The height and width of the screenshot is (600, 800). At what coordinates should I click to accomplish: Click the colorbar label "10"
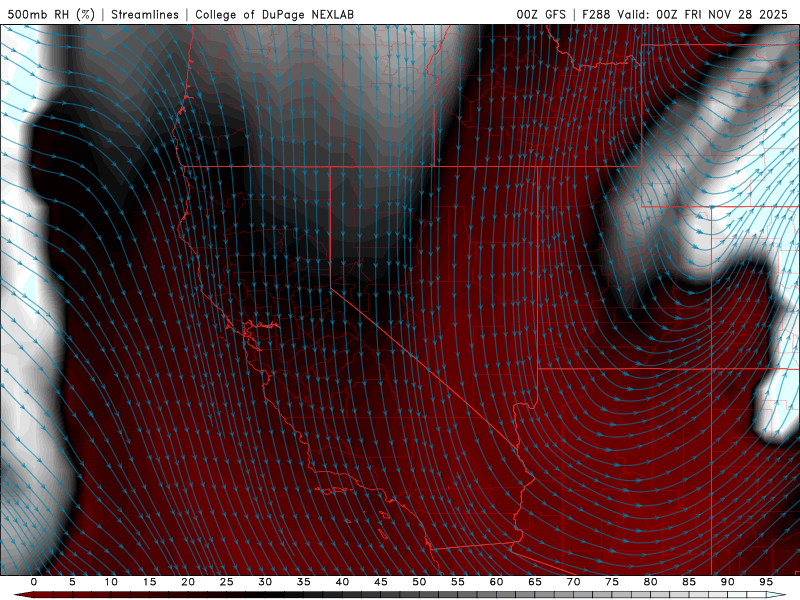point(111,582)
